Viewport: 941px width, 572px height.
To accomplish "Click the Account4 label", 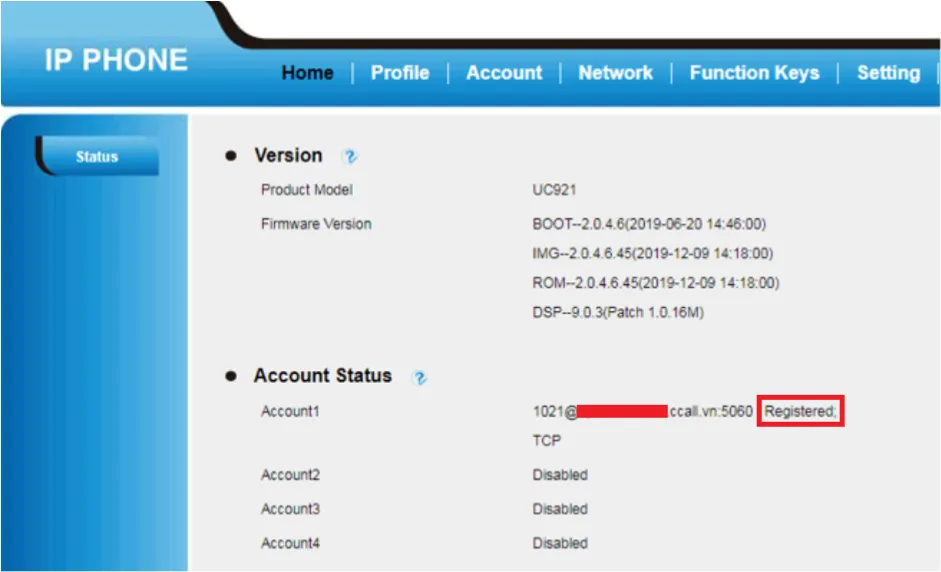I will click(x=290, y=543).
